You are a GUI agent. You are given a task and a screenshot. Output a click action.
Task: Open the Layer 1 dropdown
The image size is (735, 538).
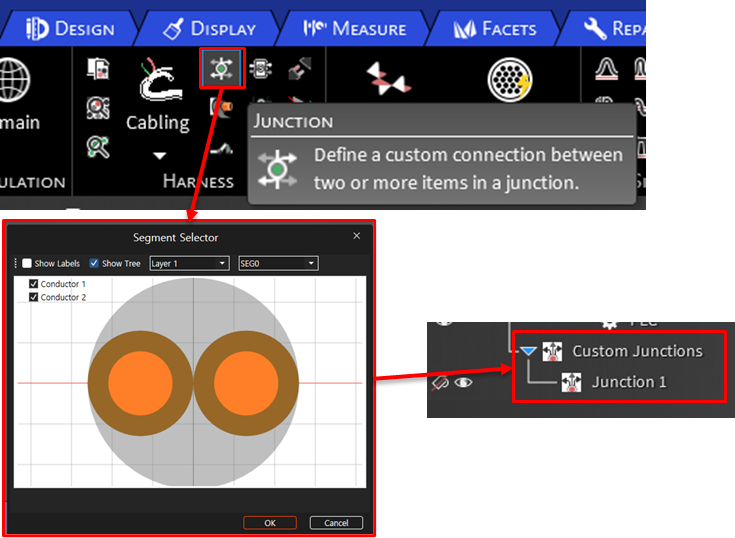pyautogui.click(x=188, y=264)
